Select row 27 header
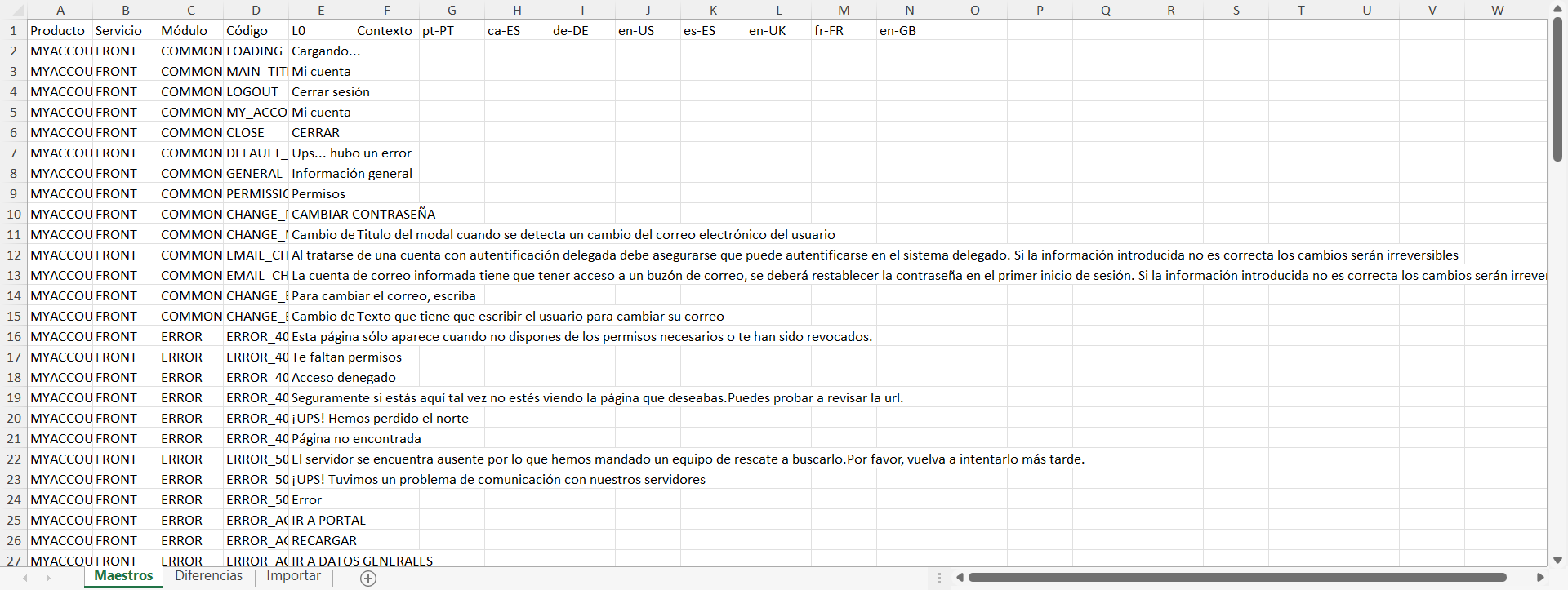 tap(13, 560)
